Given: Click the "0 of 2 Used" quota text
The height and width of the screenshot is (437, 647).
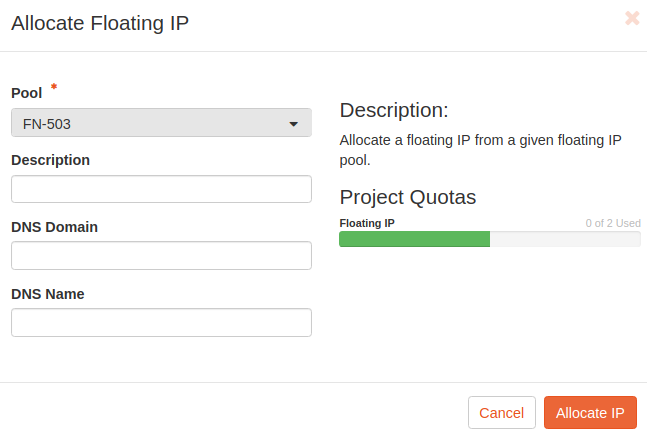Looking at the screenshot, I should pyautogui.click(x=613, y=223).
